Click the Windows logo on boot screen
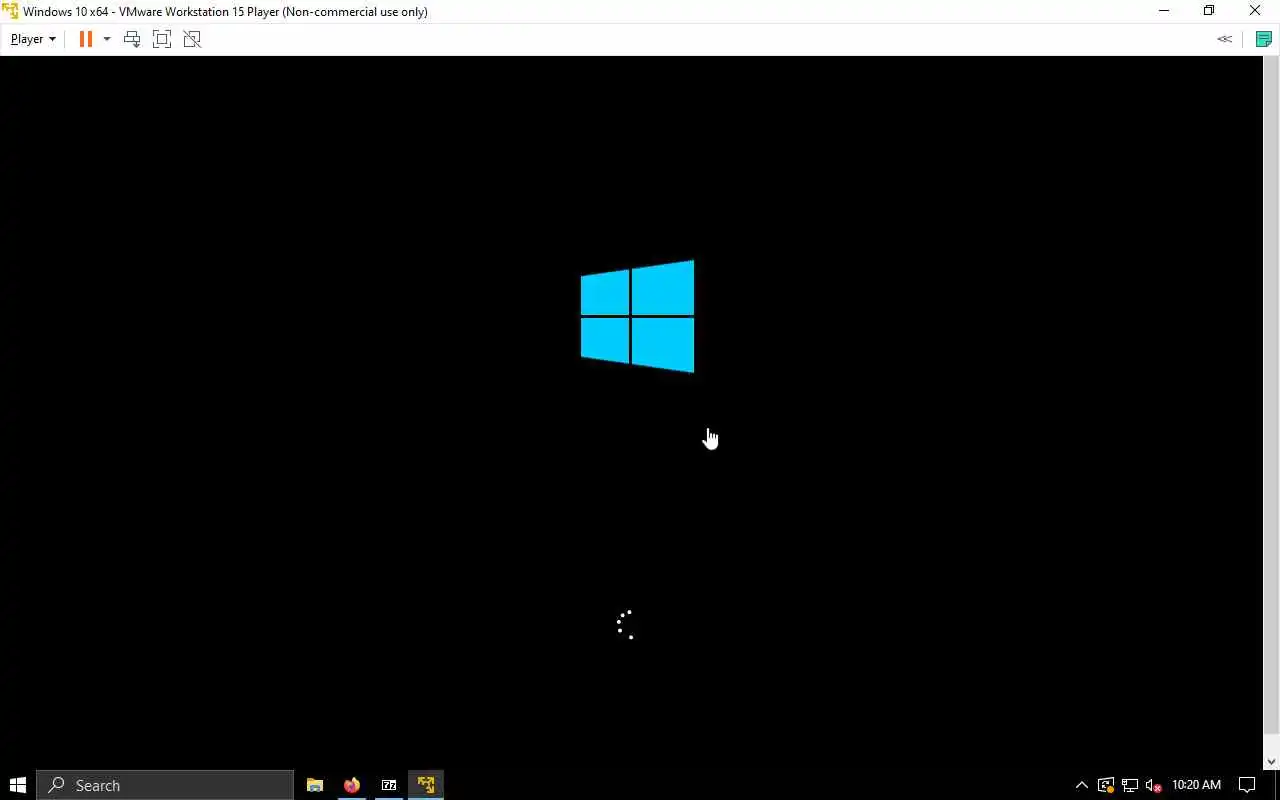Screen dimensions: 1280x800 pyautogui.click(x=637, y=316)
